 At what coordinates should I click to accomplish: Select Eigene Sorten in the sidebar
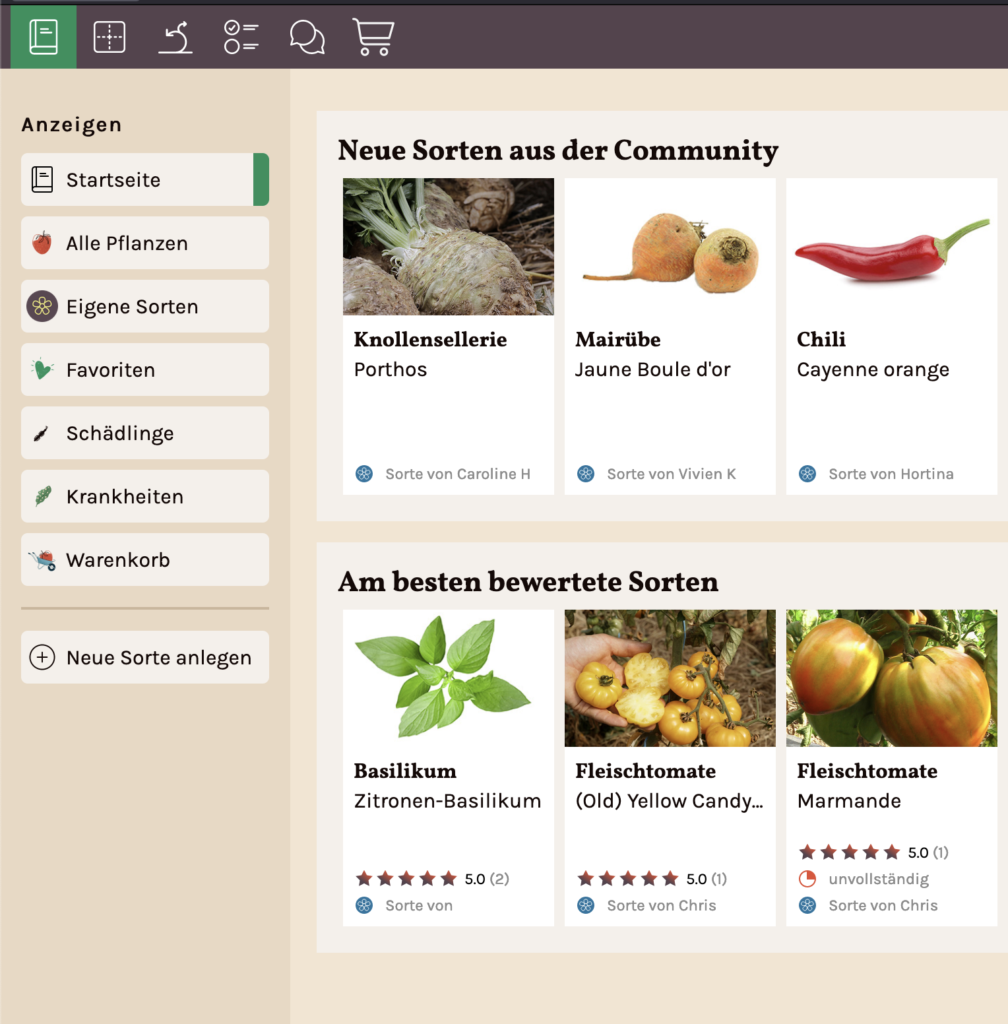pyautogui.click(x=145, y=306)
